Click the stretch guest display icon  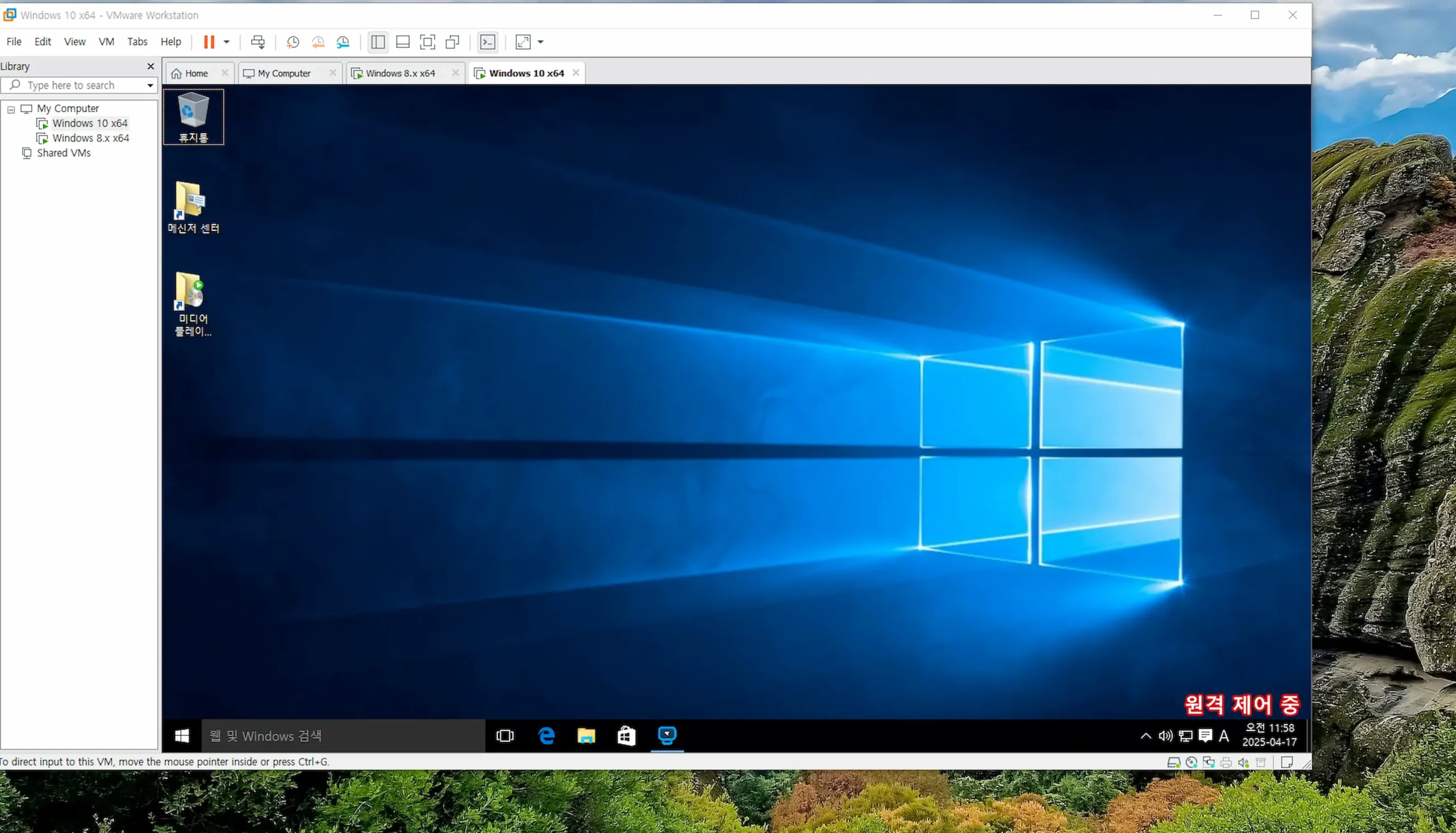(523, 42)
